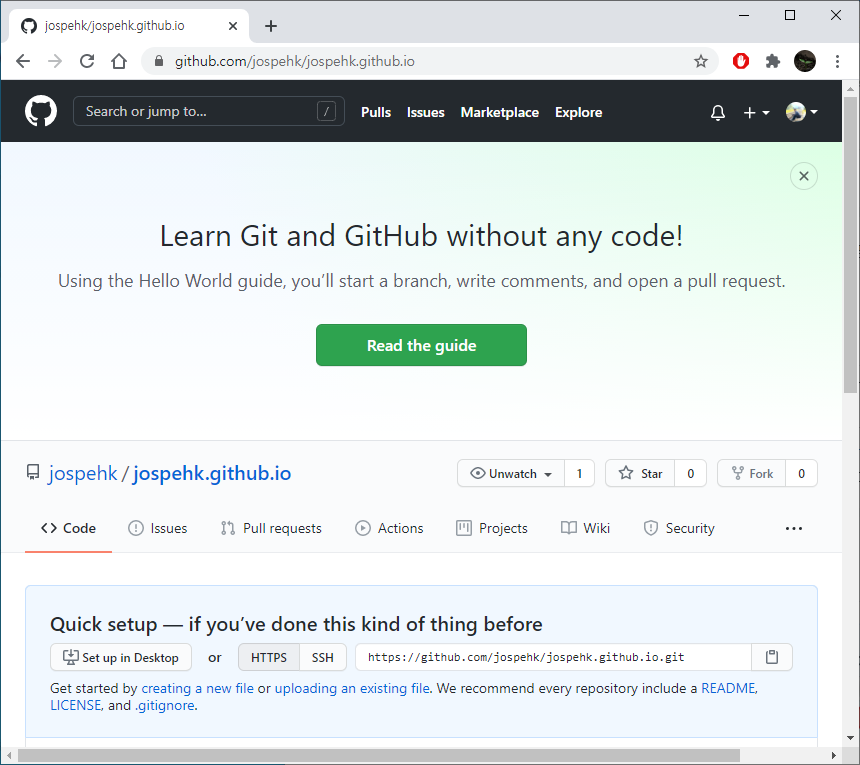Click the vertical scrollbar thumb

pyautogui.click(x=850, y=245)
